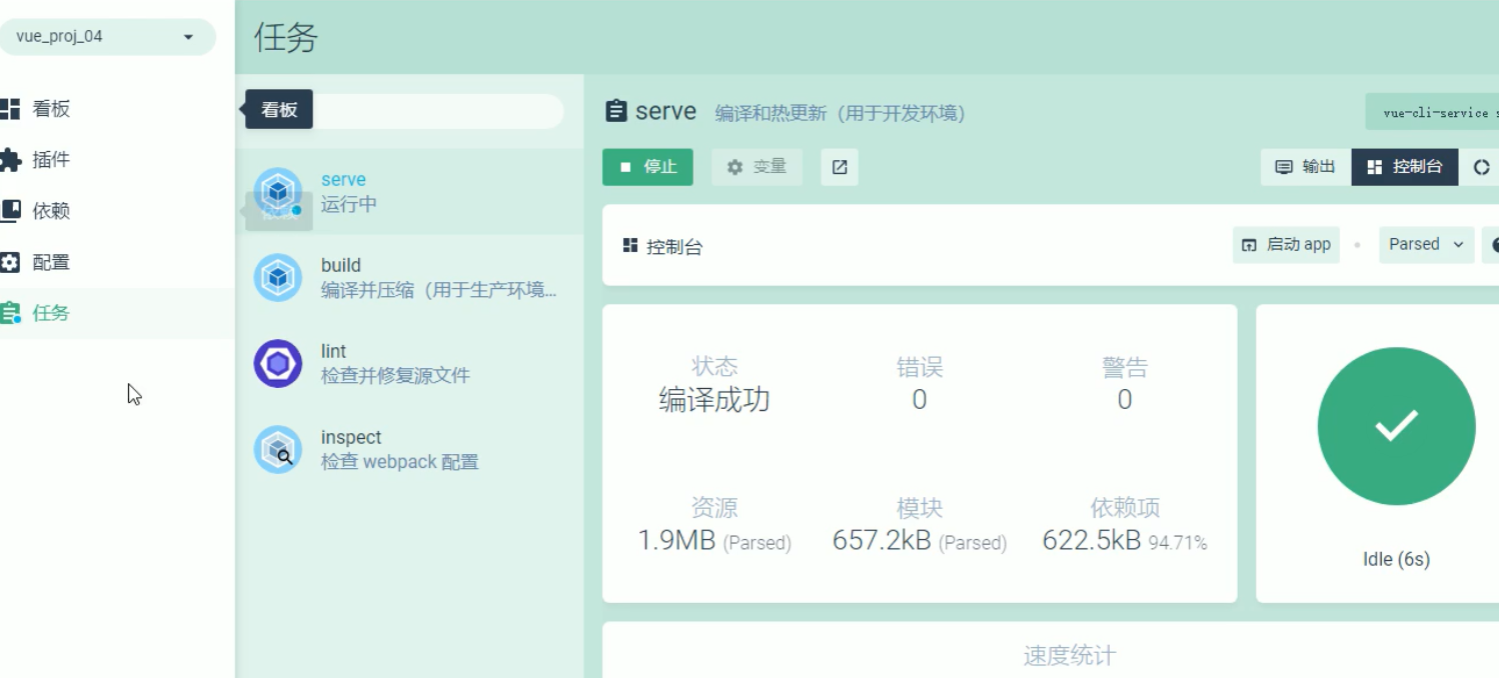Click the configuration (配置) gear icon

[x=10, y=262]
